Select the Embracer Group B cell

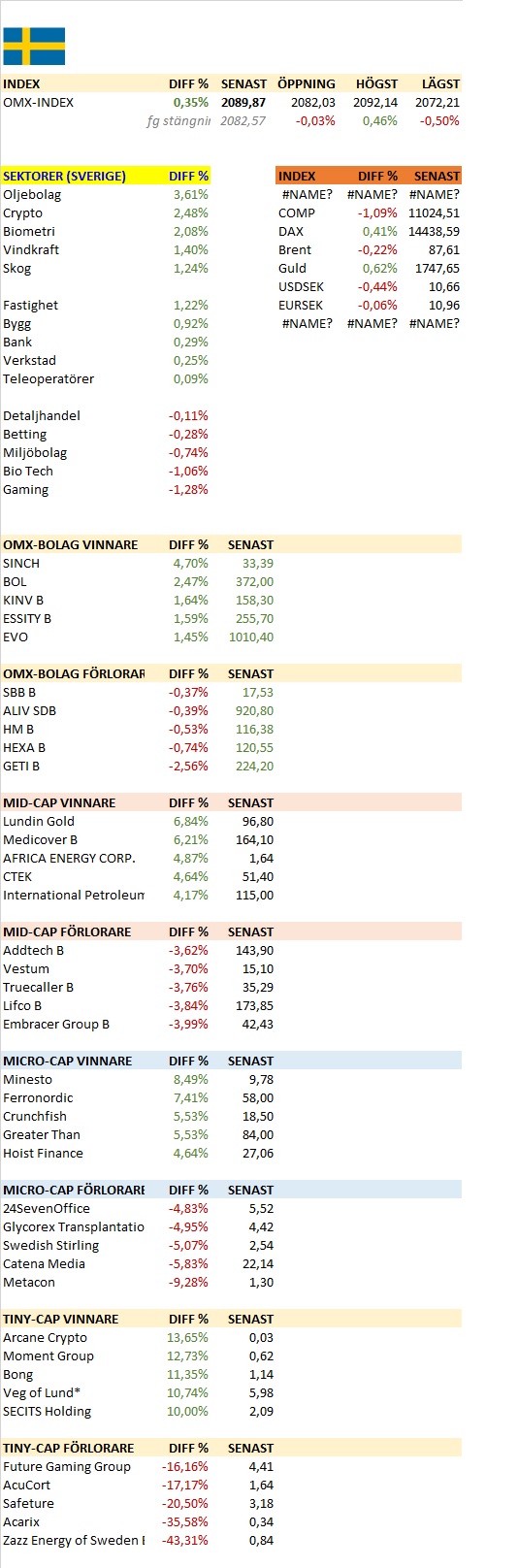click(x=56, y=1024)
